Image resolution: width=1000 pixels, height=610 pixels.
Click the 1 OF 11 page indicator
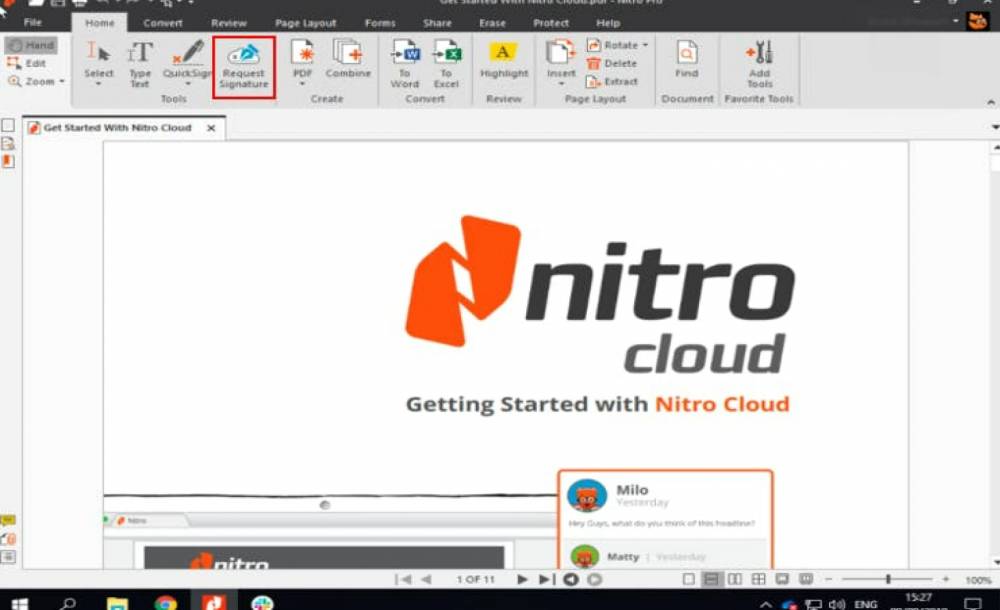tap(475, 579)
